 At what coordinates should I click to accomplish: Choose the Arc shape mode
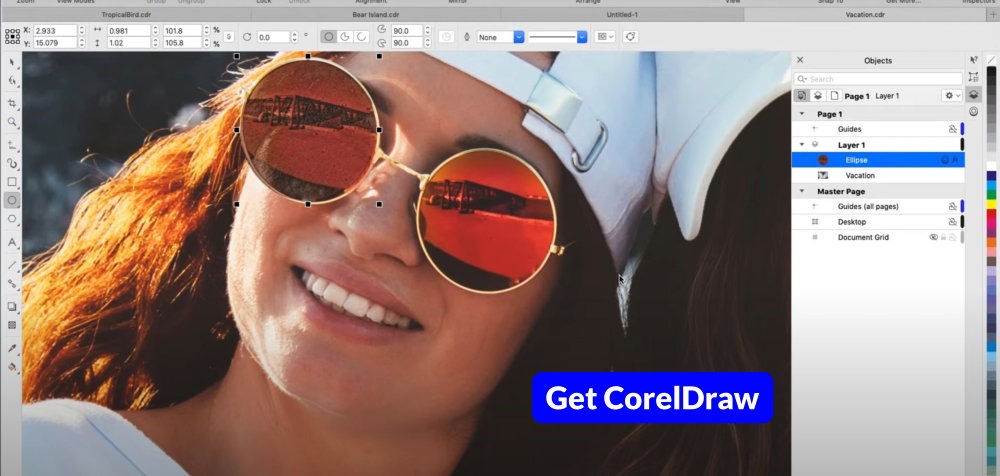[x=362, y=36]
